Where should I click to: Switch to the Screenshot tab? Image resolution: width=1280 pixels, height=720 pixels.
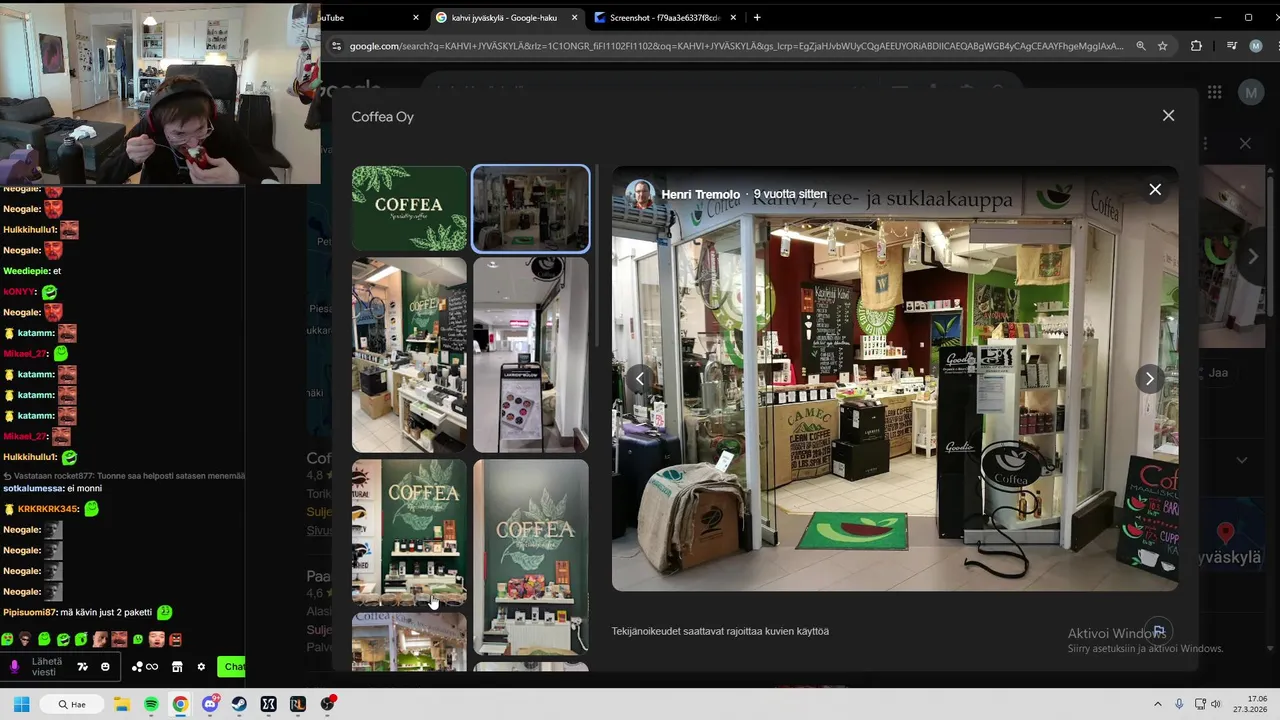coord(663,17)
